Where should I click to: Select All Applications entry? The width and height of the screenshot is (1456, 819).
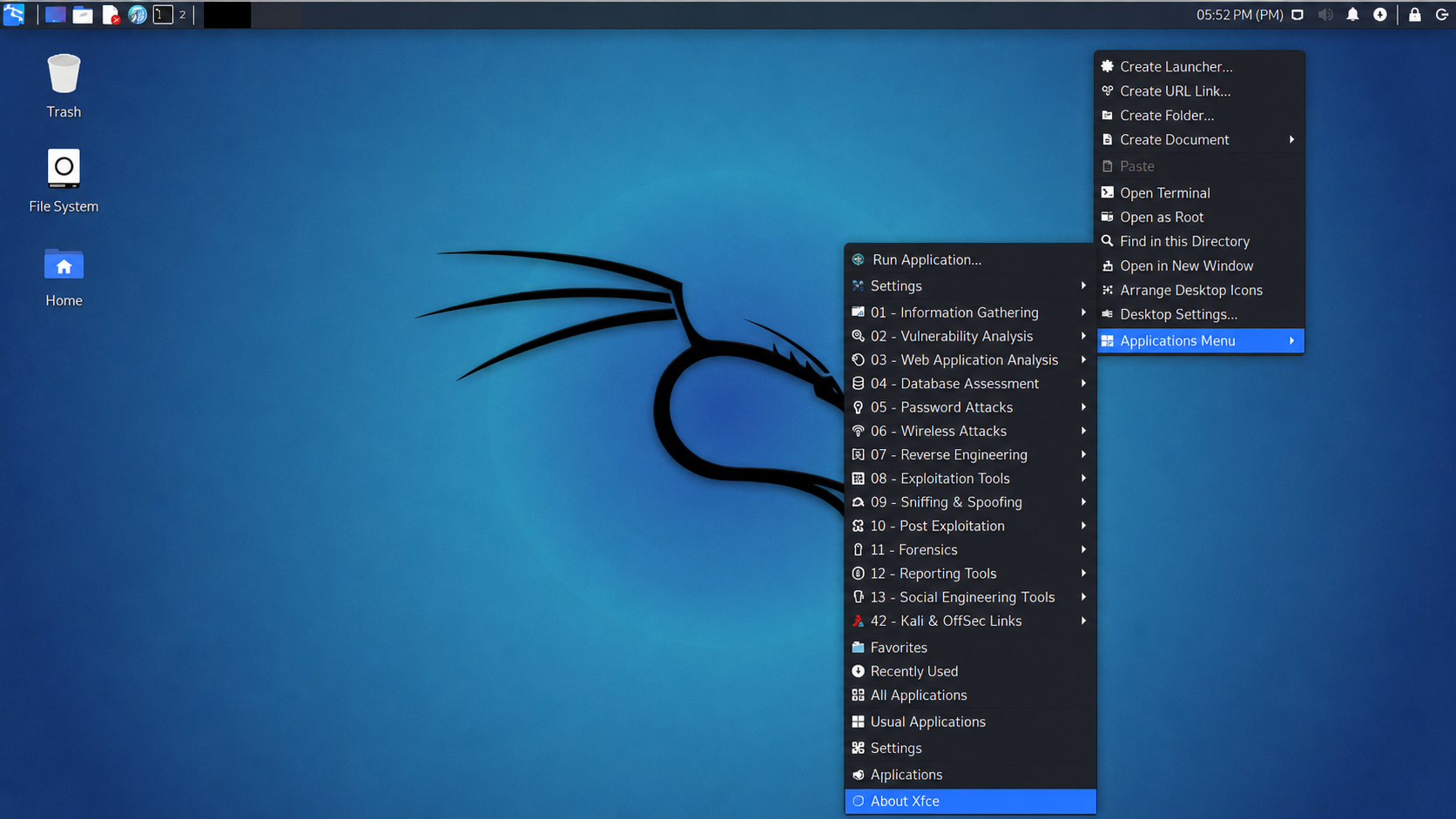pos(970,695)
